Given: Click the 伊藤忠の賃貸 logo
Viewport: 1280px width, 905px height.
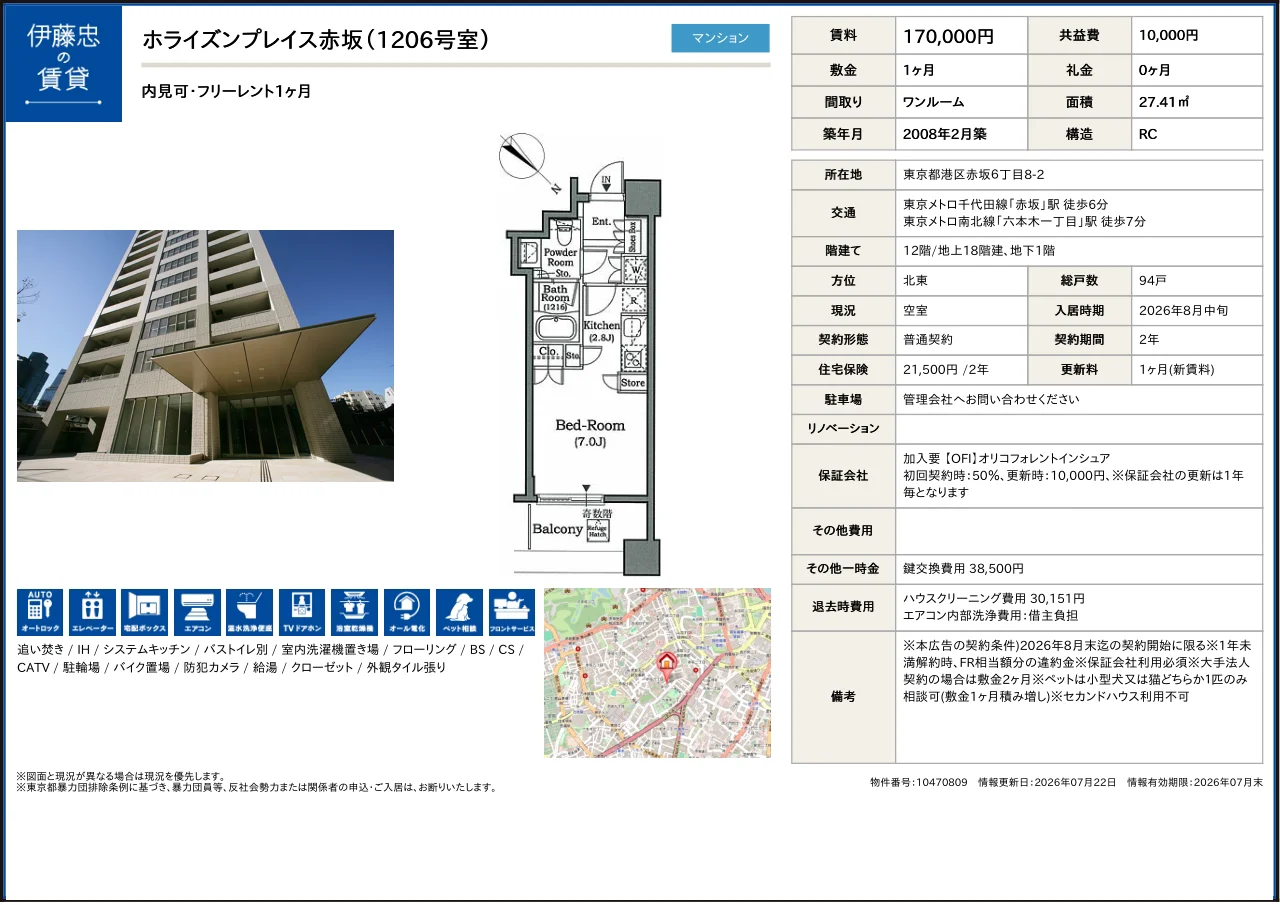Looking at the screenshot, I should (64, 64).
